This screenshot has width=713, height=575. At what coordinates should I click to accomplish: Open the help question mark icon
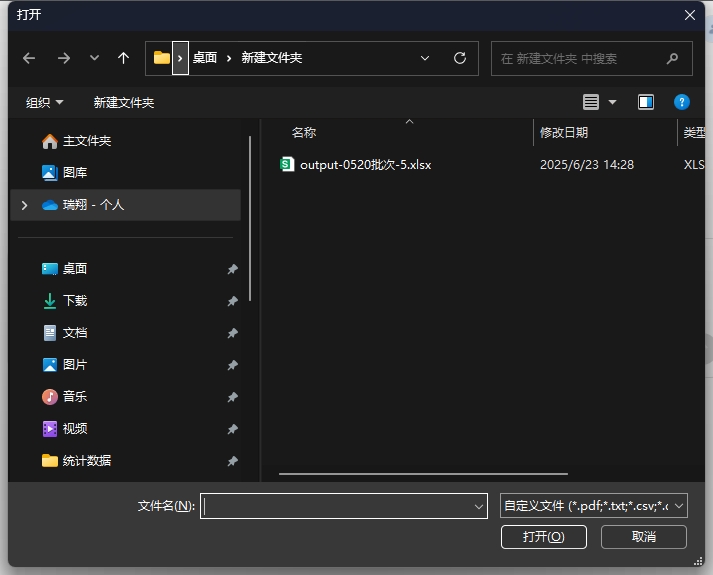tap(681, 102)
